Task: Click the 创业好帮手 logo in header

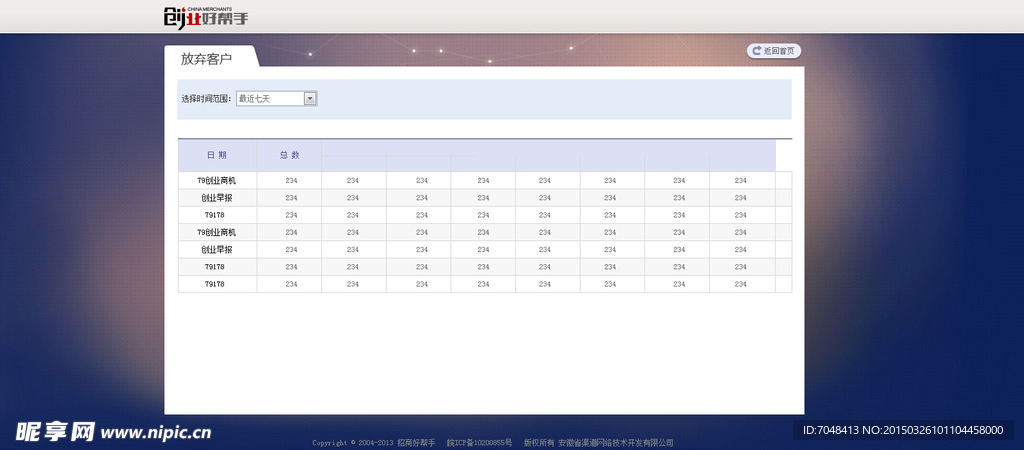Action: [x=206, y=17]
